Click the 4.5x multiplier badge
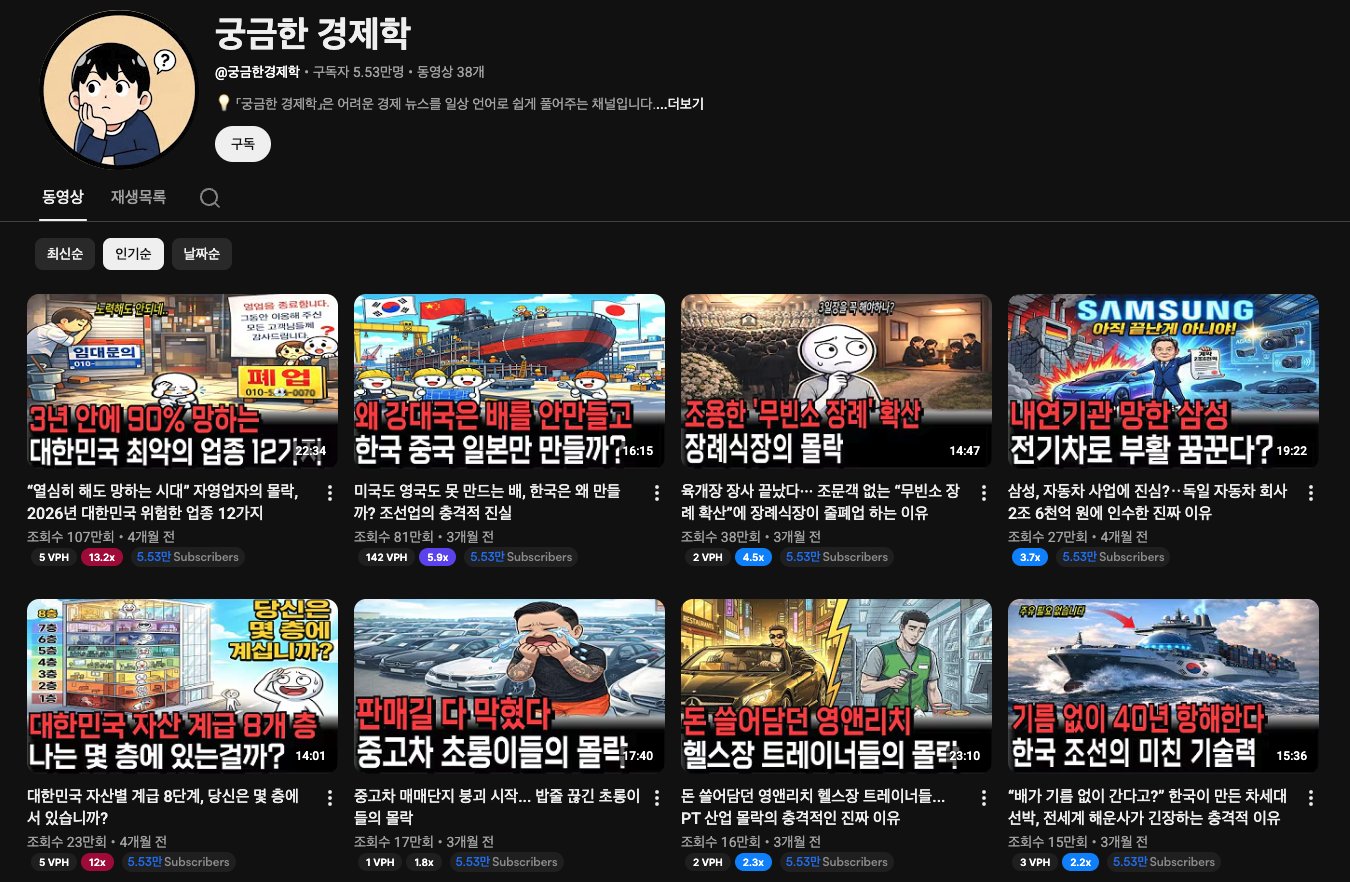Viewport: 1350px width, 882px height. click(753, 557)
